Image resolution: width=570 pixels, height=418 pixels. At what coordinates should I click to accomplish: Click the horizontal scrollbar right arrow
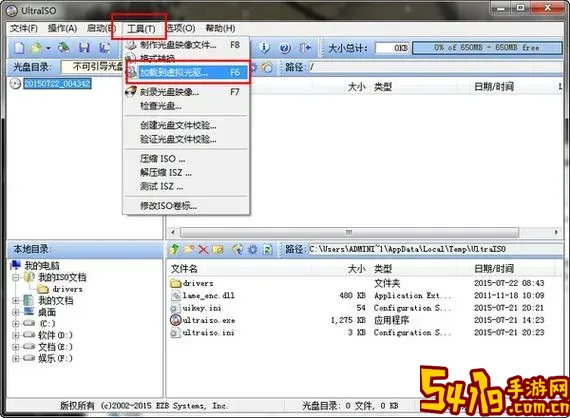coord(556,232)
